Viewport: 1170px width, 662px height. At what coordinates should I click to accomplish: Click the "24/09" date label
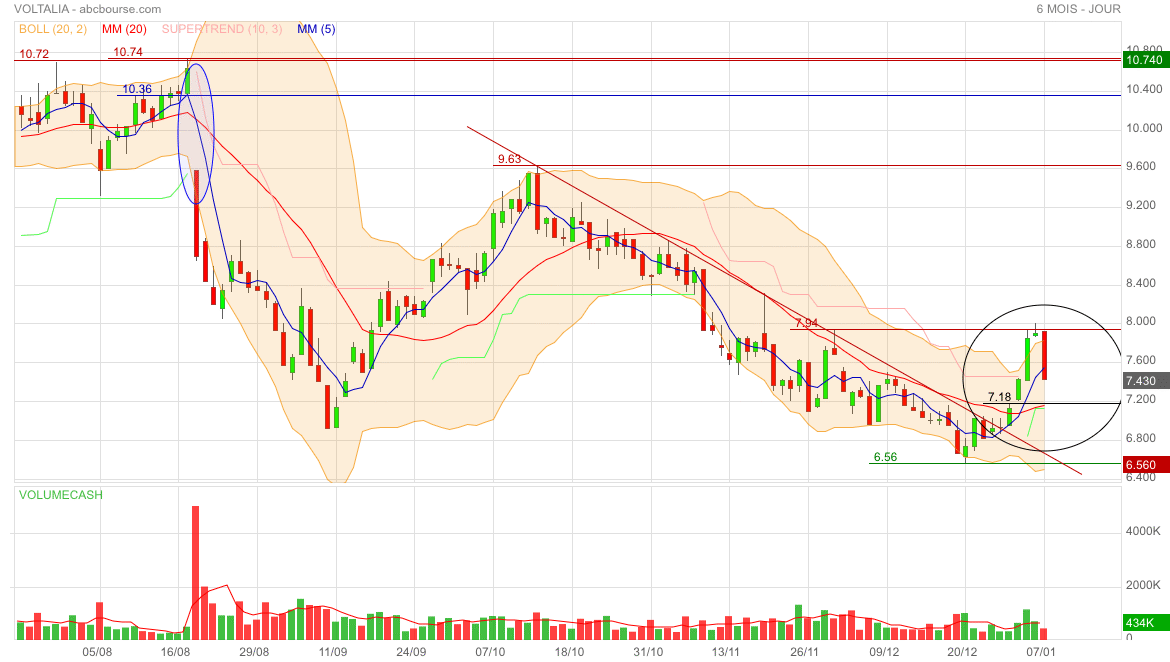[x=411, y=652]
